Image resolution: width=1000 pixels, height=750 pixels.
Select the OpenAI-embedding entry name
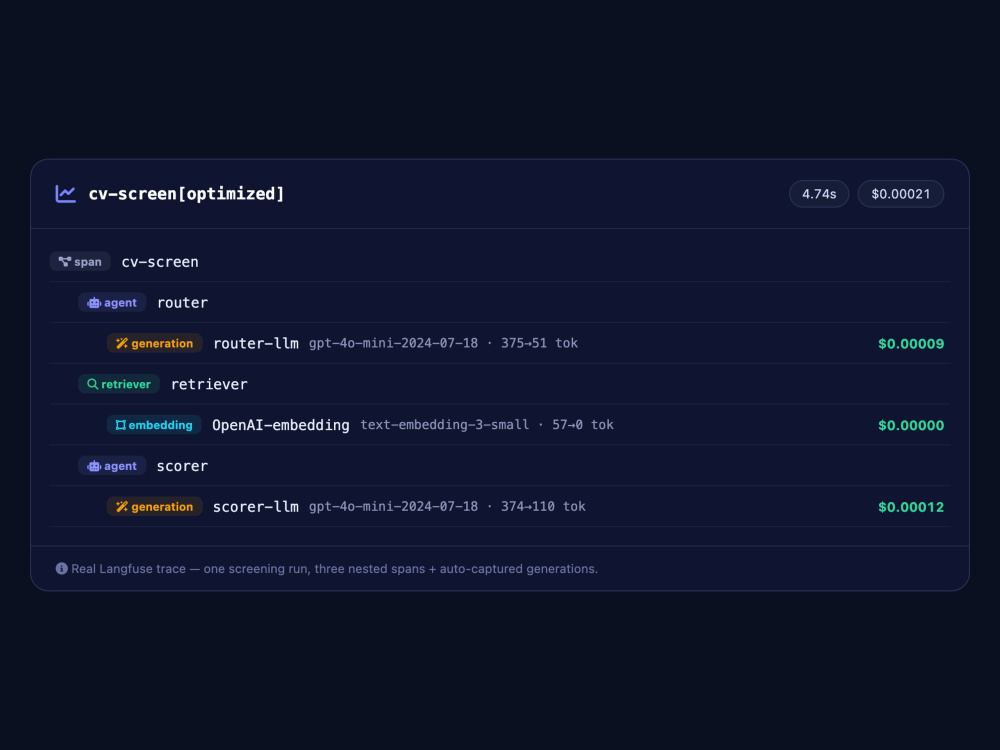281,425
